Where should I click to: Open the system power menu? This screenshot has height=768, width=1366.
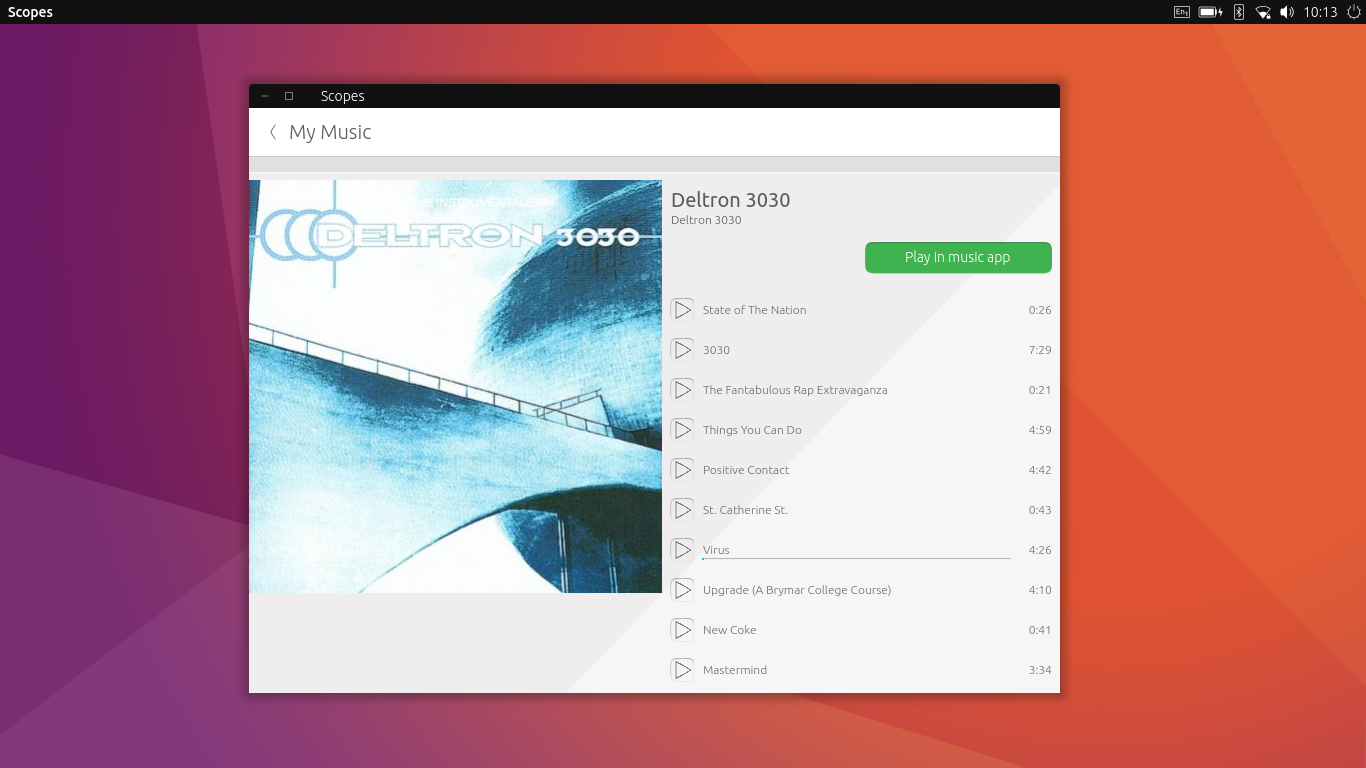(1354, 12)
